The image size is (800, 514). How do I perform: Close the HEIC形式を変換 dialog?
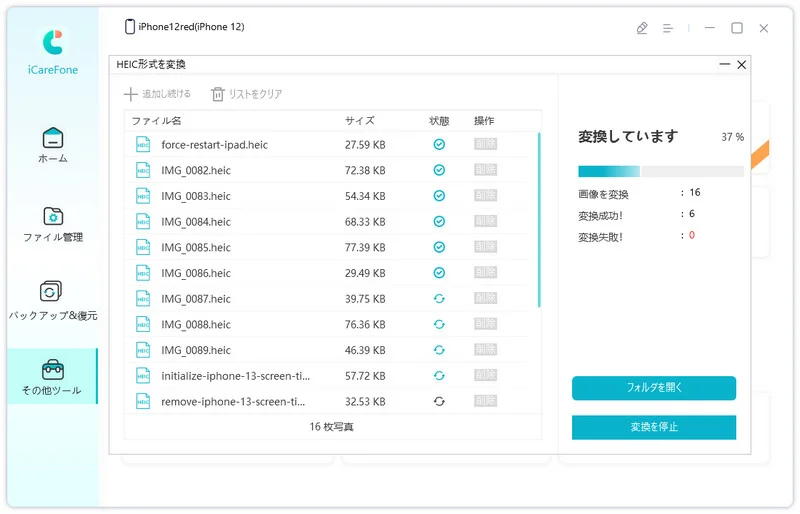[x=741, y=65]
